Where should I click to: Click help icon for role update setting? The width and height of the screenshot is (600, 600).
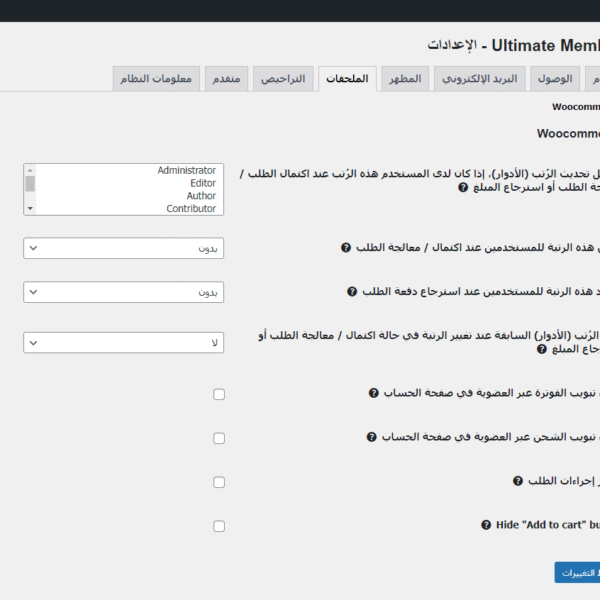463,188
